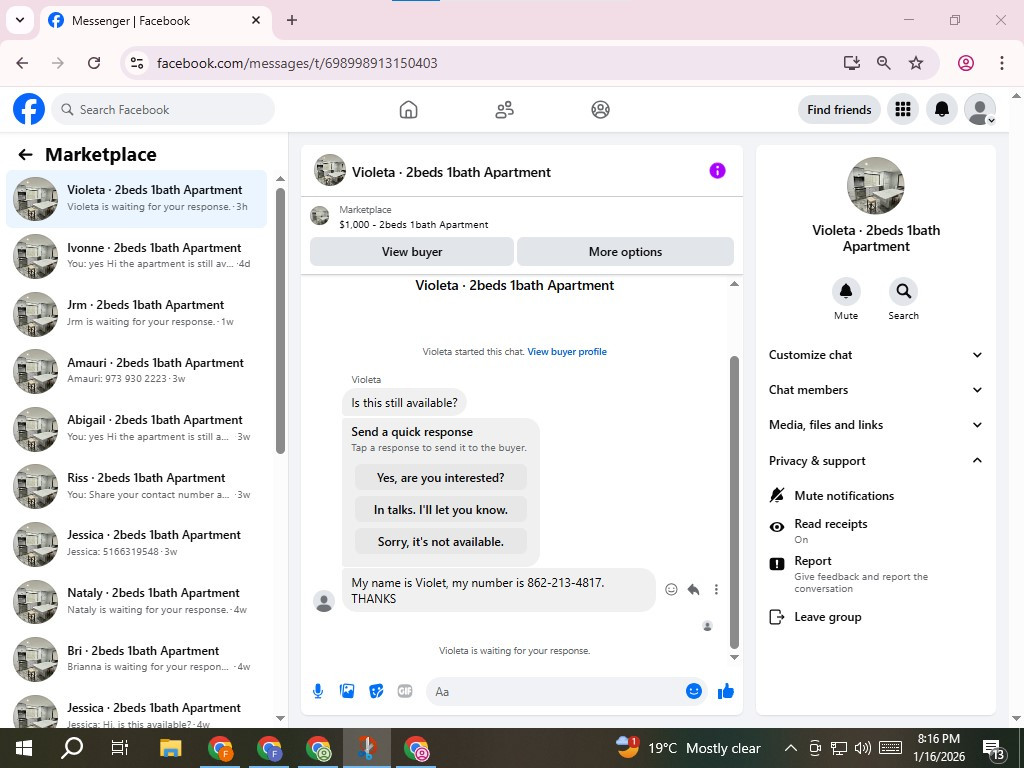Reload the page with refresh icon
This screenshot has height=768, width=1024.
coord(94,63)
